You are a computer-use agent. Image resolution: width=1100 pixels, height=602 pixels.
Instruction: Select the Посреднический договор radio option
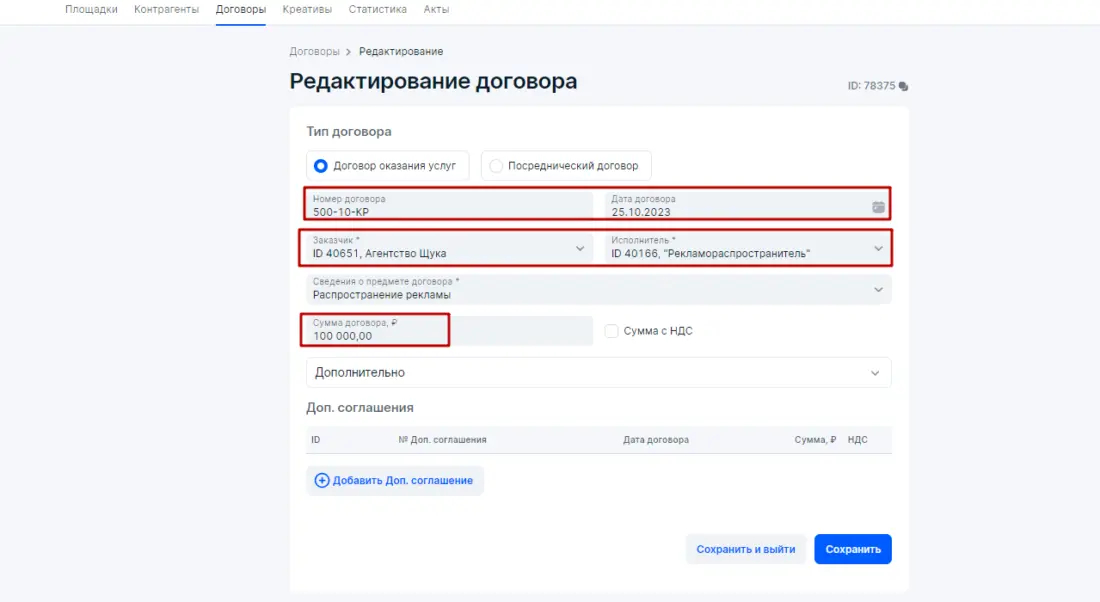(x=496, y=166)
